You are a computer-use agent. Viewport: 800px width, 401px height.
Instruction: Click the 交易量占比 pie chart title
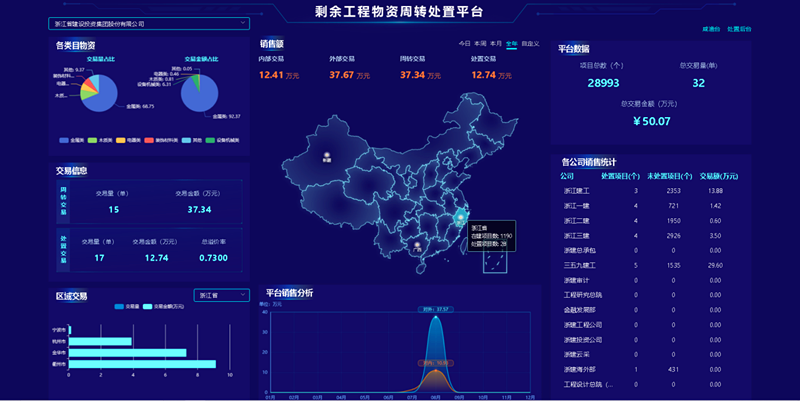pos(101,59)
